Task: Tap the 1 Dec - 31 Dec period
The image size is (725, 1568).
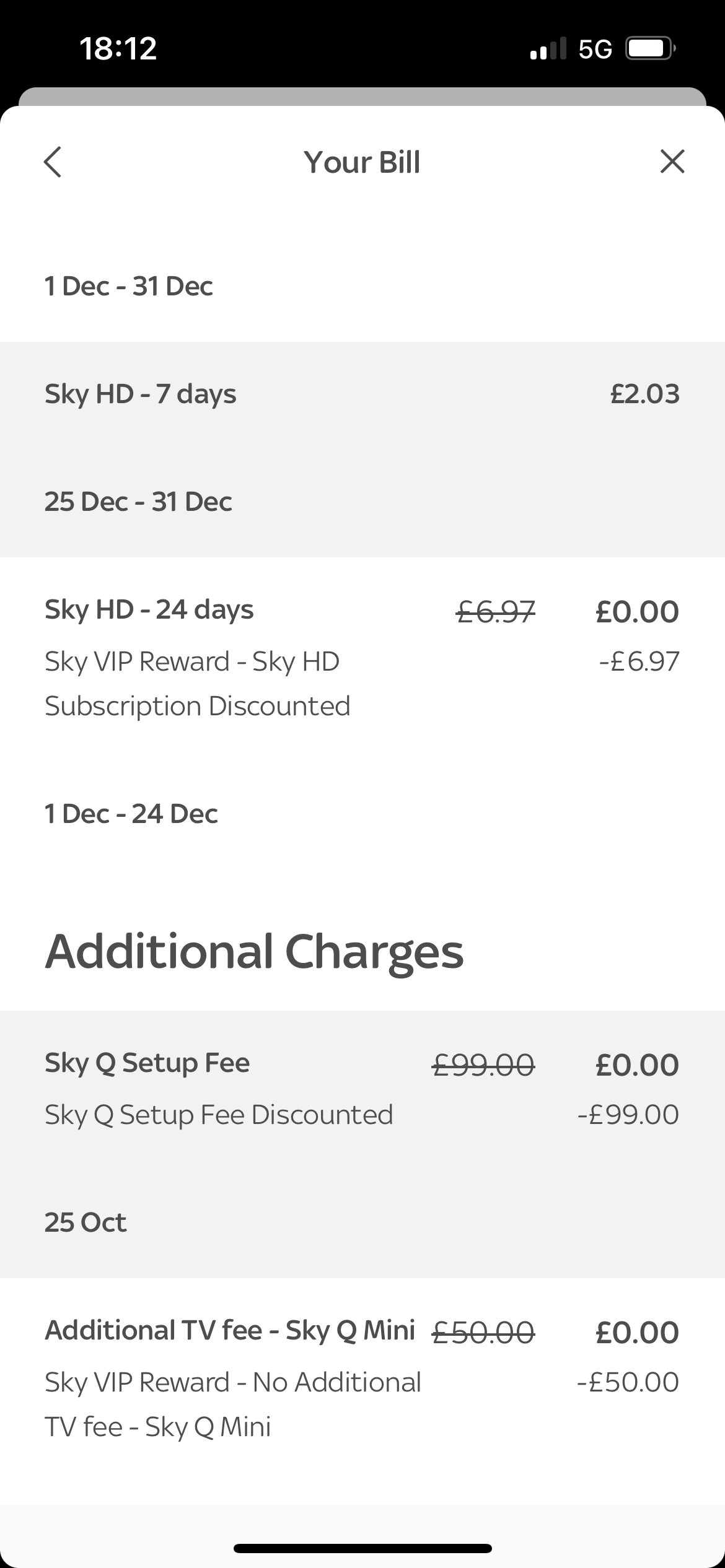Action: [129, 286]
